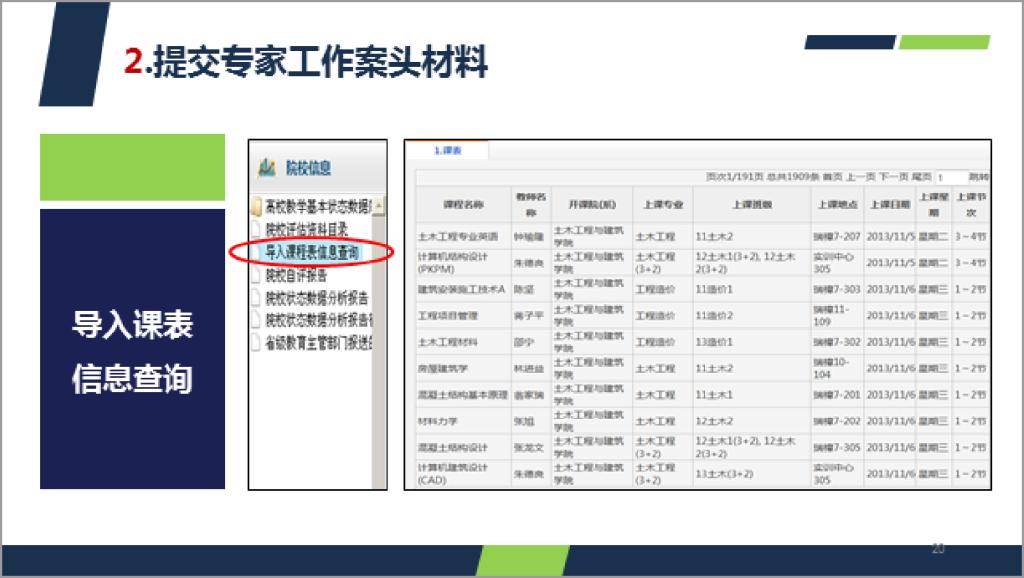Click the 7-202 classroom location cell
The height and width of the screenshot is (578, 1024).
837,421
